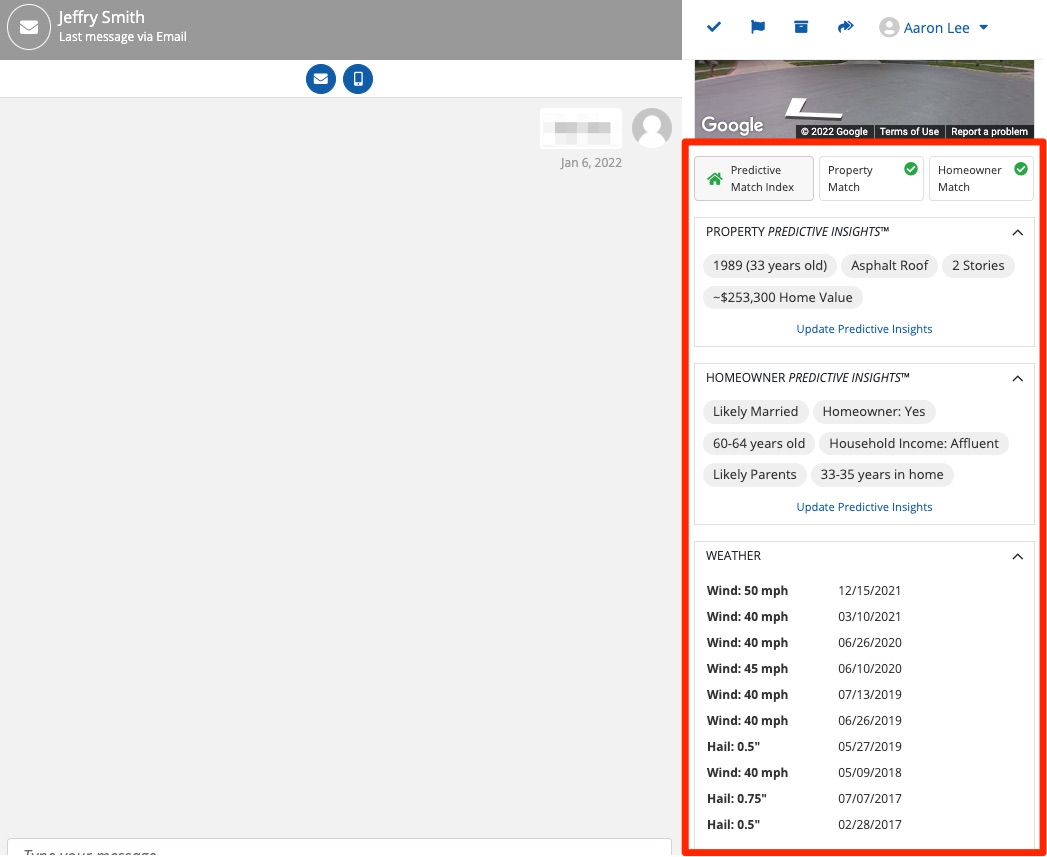Open the Predictive Match Index tab
Viewport: 1047px width, 857px height.
click(x=754, y=179)
